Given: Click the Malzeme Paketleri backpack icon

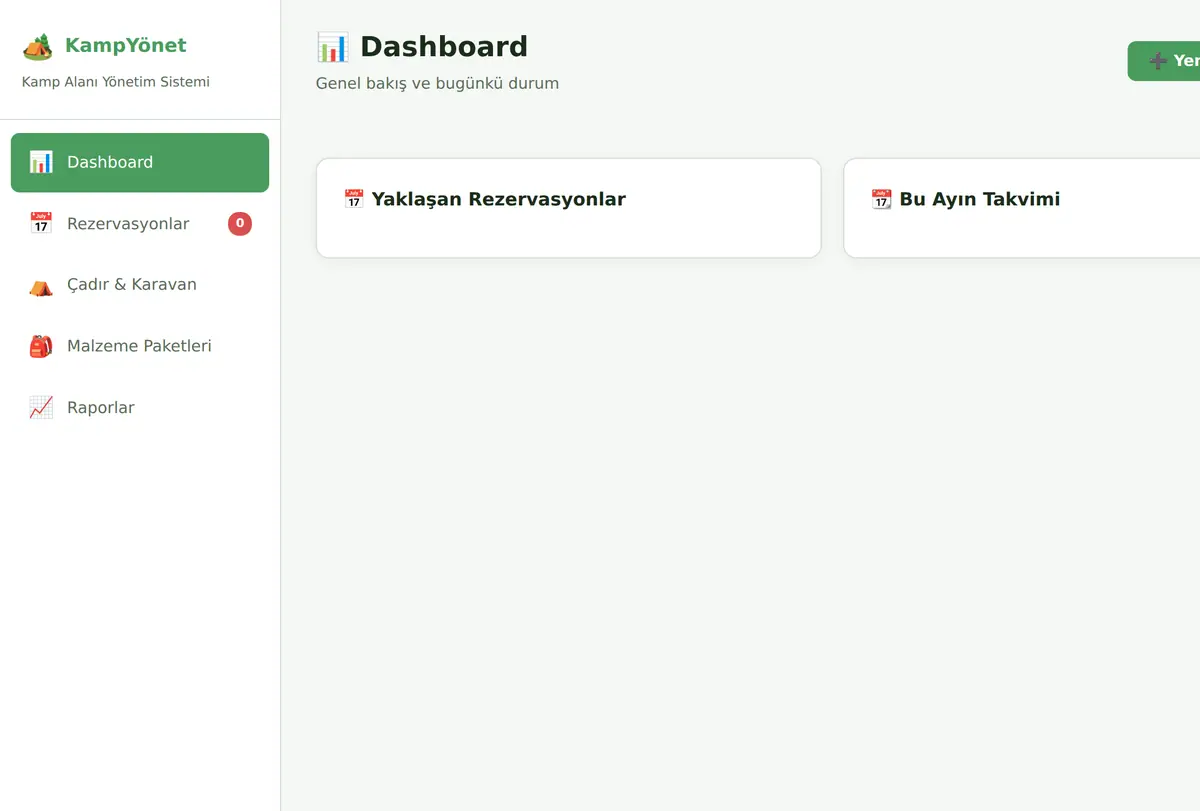Looking at the screenshot, I should click(41, 346).
